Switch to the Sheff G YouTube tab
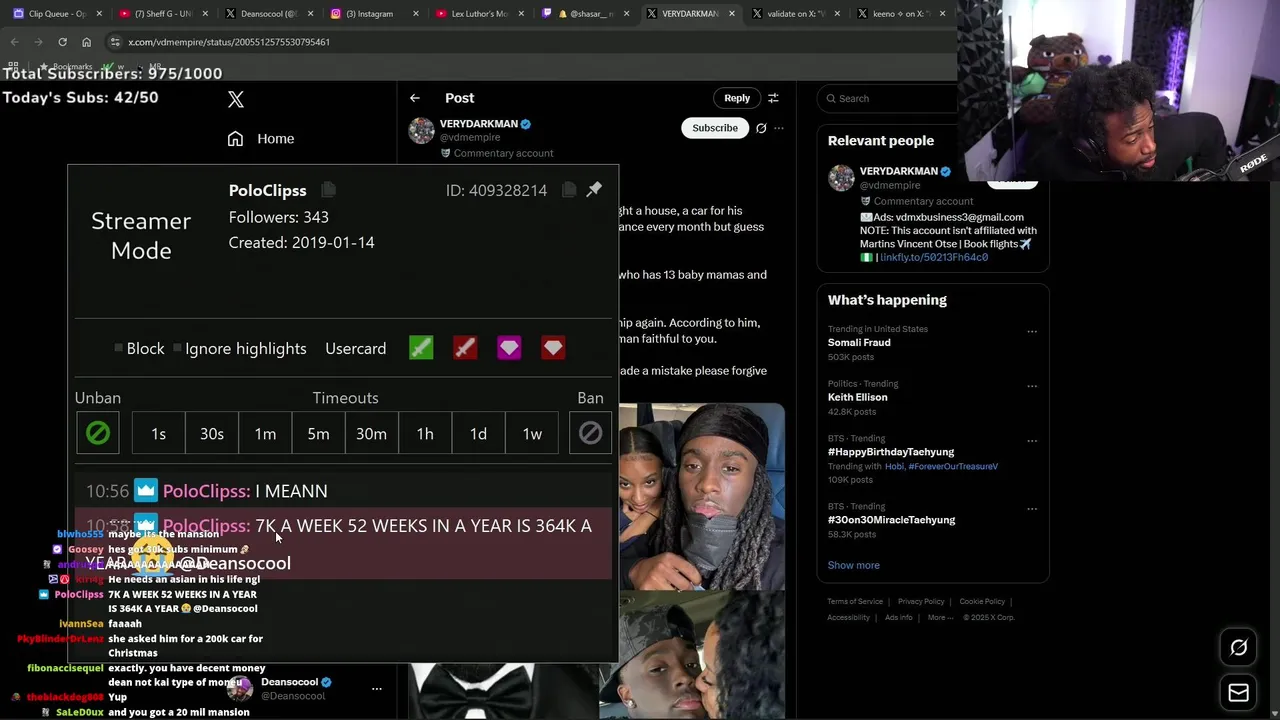Viewport: 1280px width, 720px height. click(x=162, y=14)
